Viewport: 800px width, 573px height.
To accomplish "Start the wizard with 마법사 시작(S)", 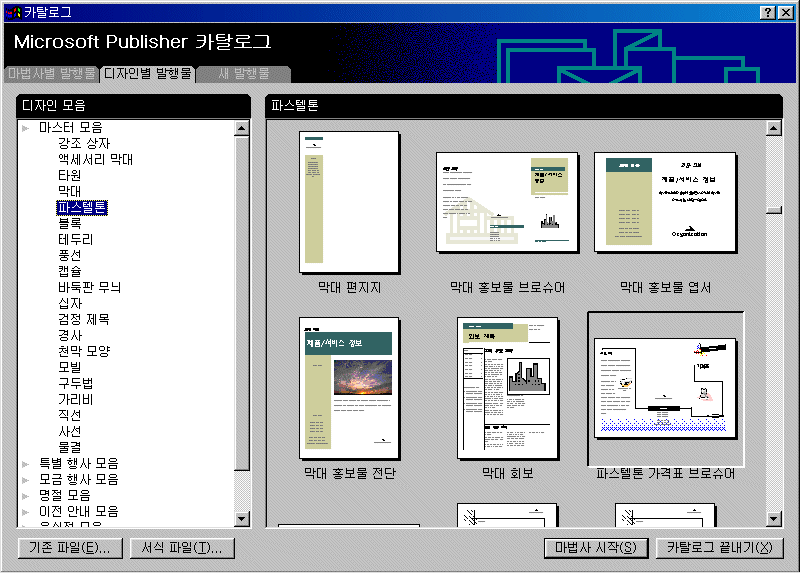I will (596, 548).
